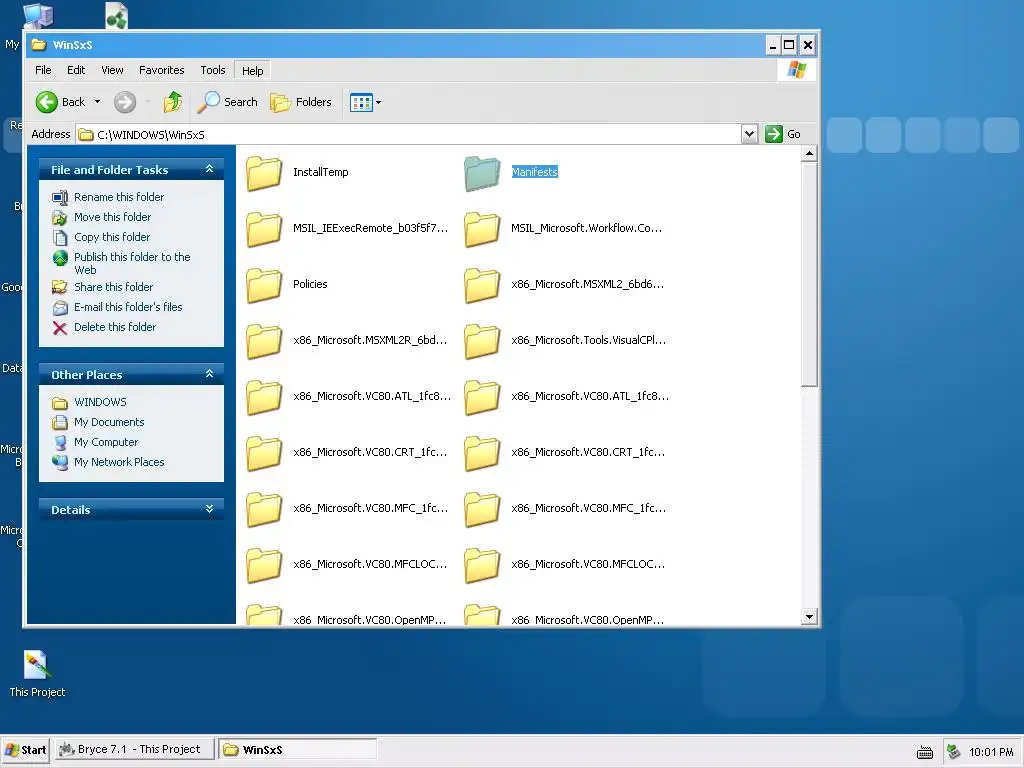Click the network tray icon near clock
The width and height of the screenshot is (1024, 768).
pos(954,752)
